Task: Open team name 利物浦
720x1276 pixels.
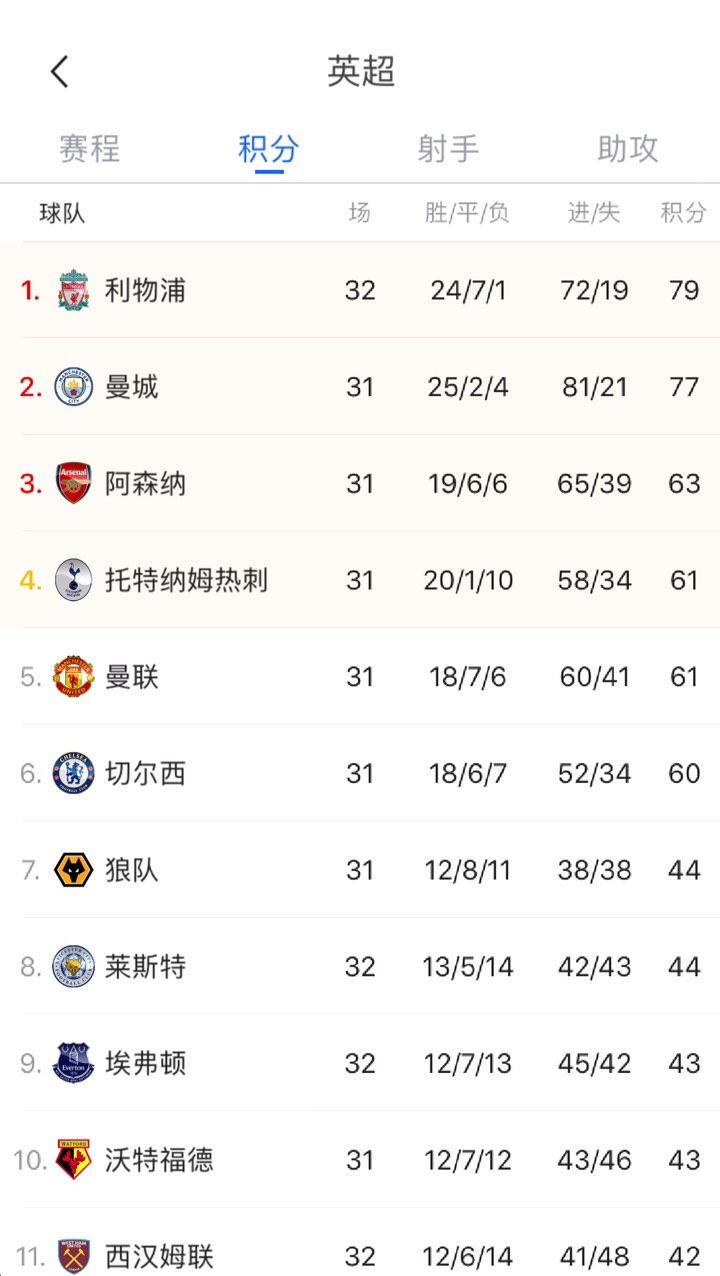Action: tap(146, 291)
